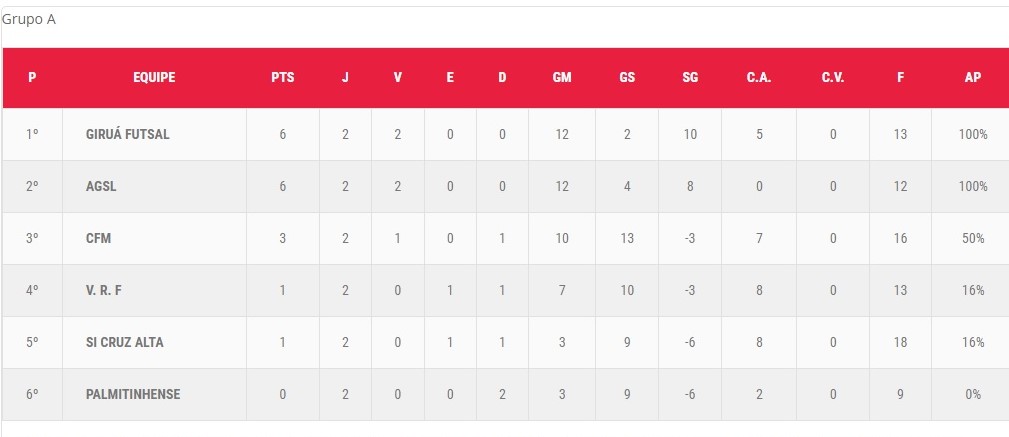The height and width of the screenshot is (437, 1009).
Task: Click the 50% AP value for CFM
Action: tap(973, 238)
